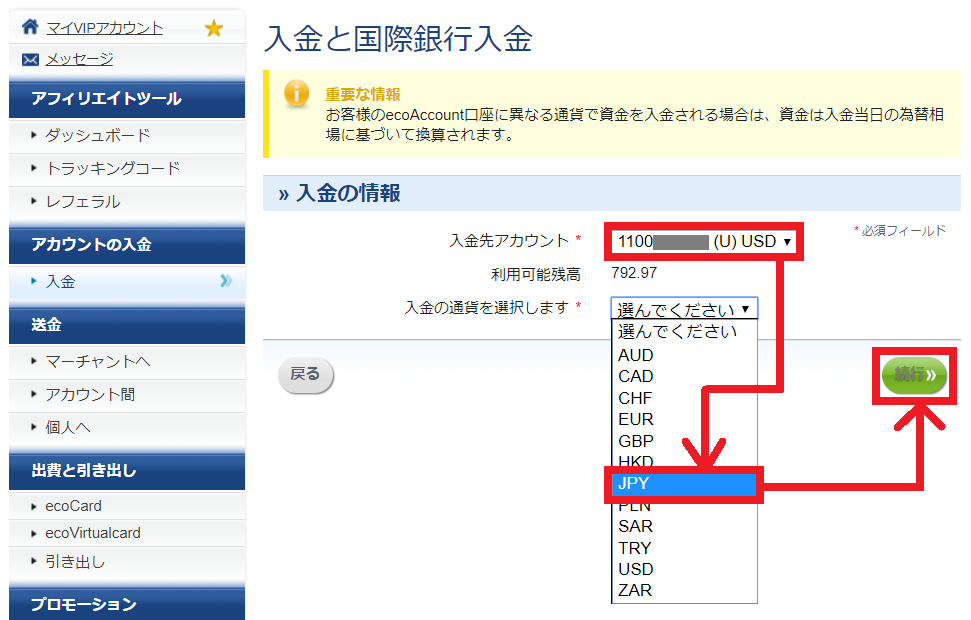
Task: Expand the 入金の通貨 currency dropdown
Action: [685, 309]
